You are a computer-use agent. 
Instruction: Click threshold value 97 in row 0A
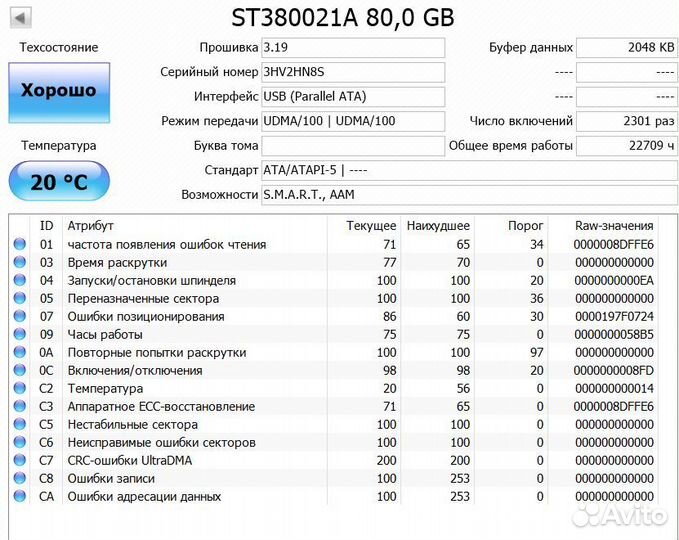536,352
